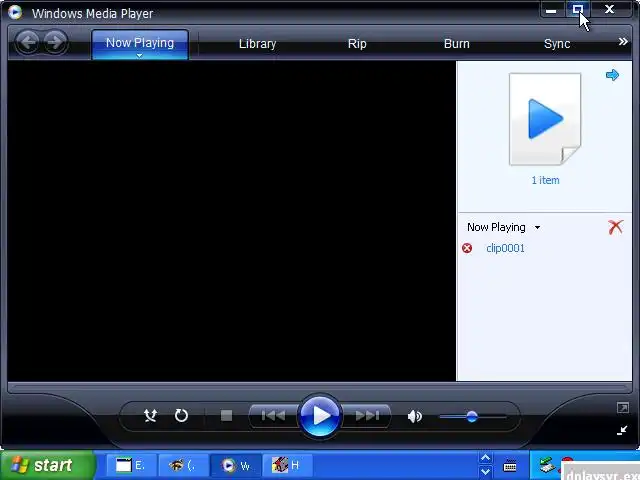
Task: Toggle repeat mode
Action: [181, 416]
